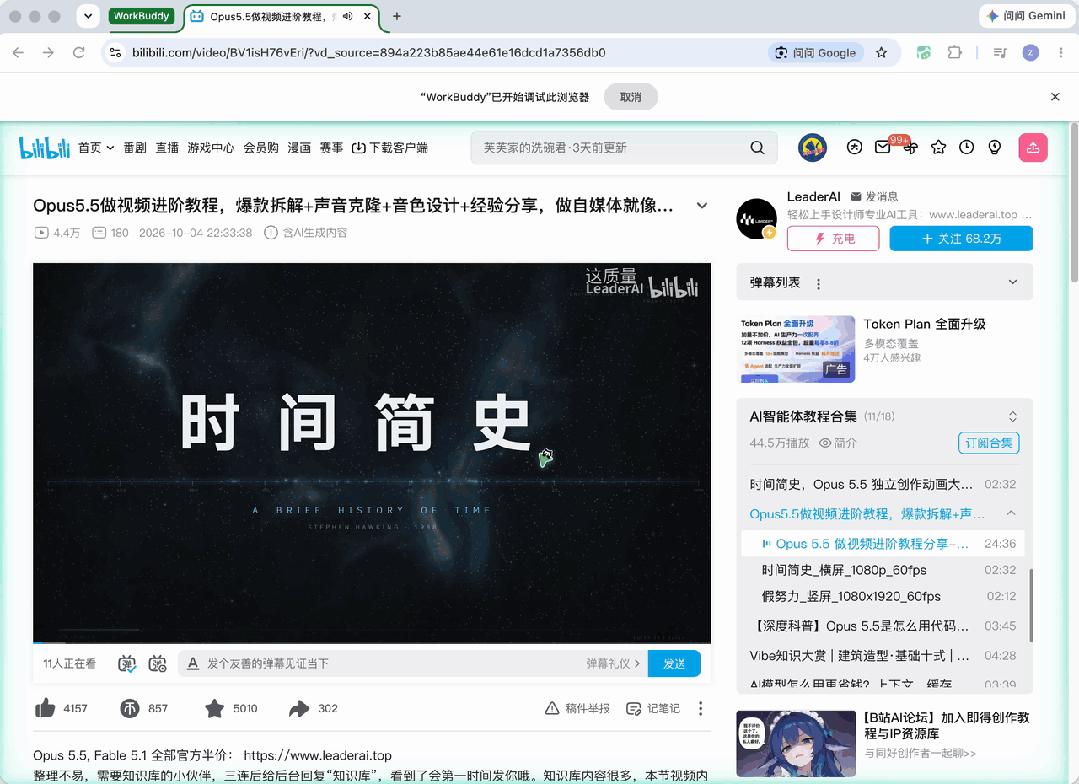Screen dimensions: 1079x784
Task: Open the 稿件举报 report icon
Action: point(552,708)
